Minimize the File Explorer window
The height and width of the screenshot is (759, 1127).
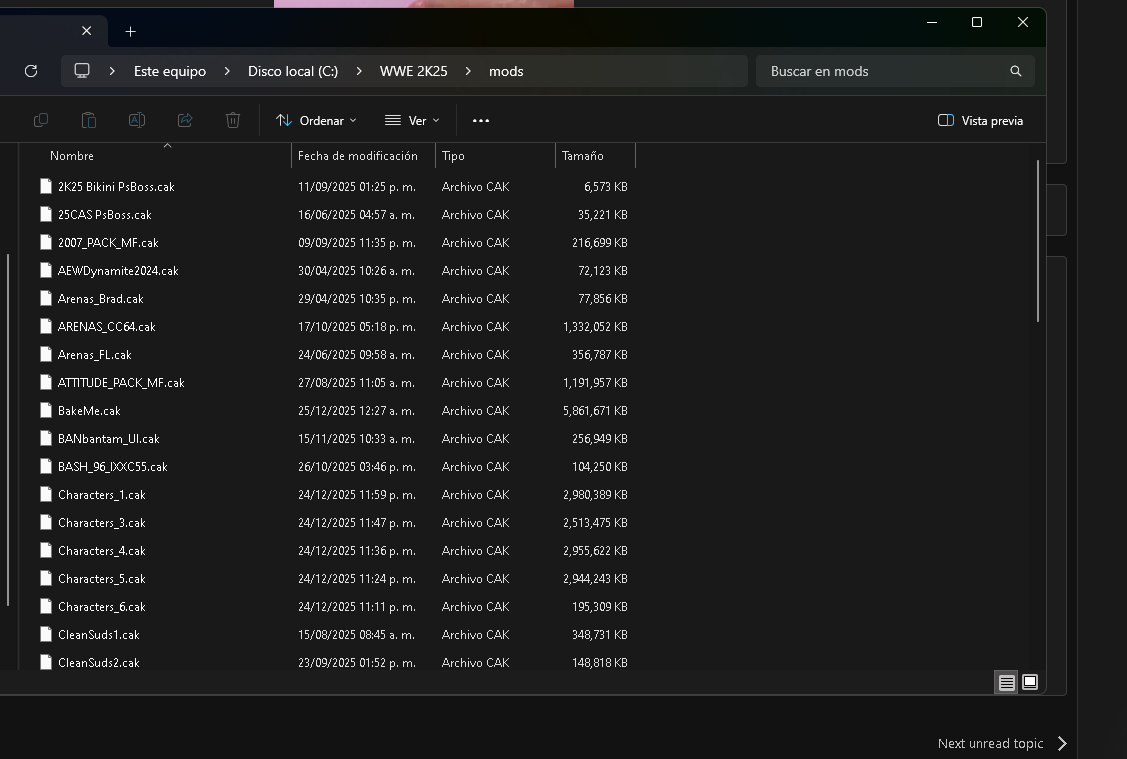[x=932, y=22]
